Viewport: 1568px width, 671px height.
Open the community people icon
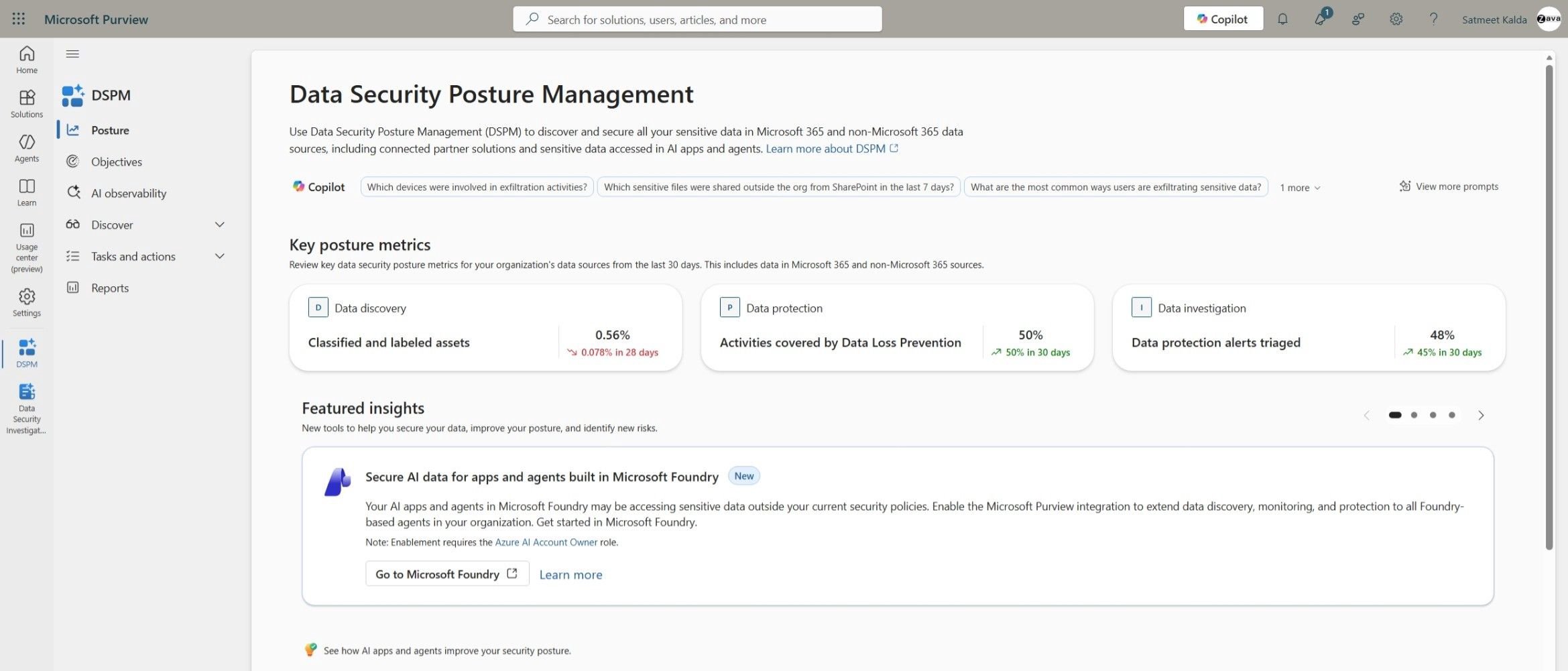[1358, 19]
